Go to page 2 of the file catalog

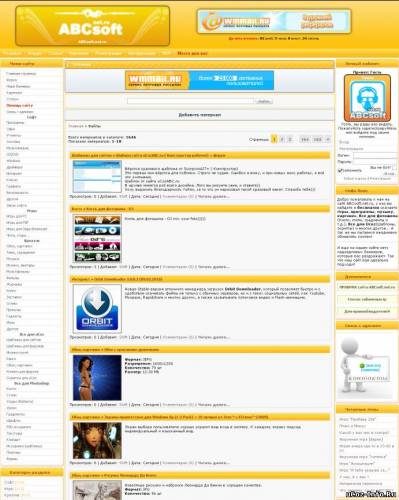(x=282, y=139)
